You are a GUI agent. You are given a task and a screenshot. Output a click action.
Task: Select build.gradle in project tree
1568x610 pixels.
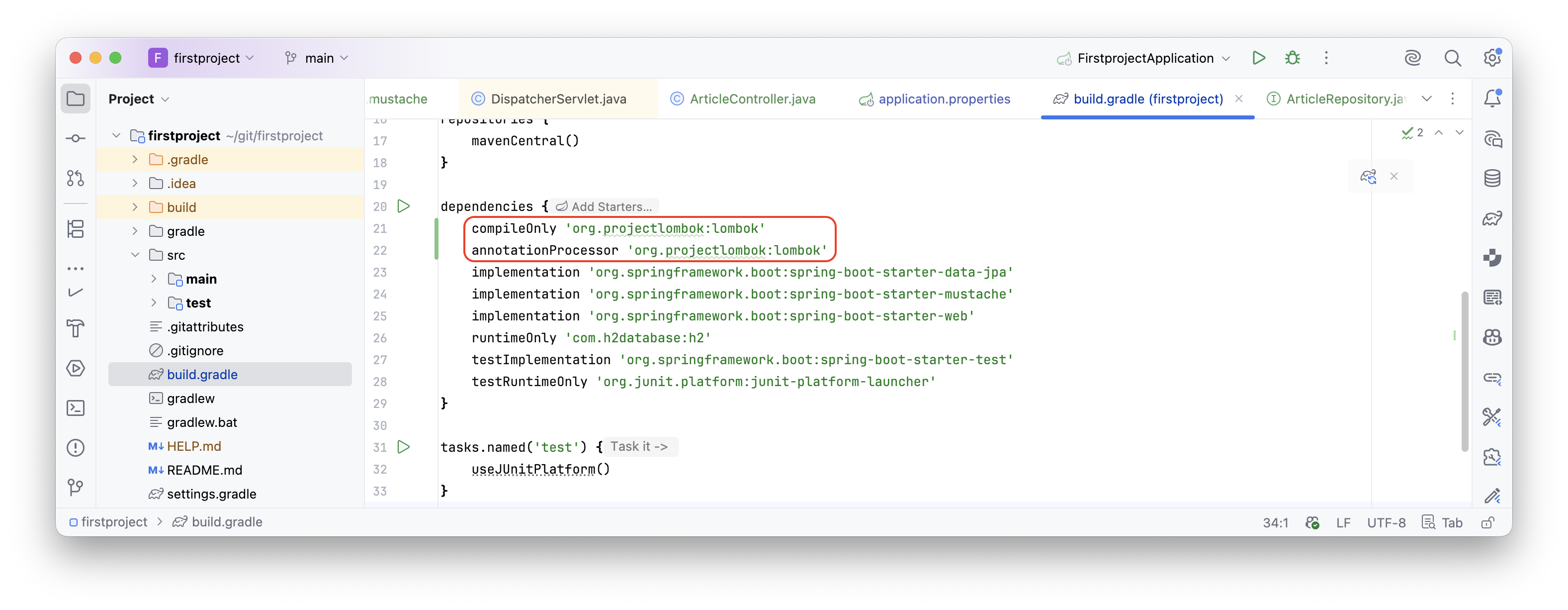pyautogui.click(x=230, y=374)
